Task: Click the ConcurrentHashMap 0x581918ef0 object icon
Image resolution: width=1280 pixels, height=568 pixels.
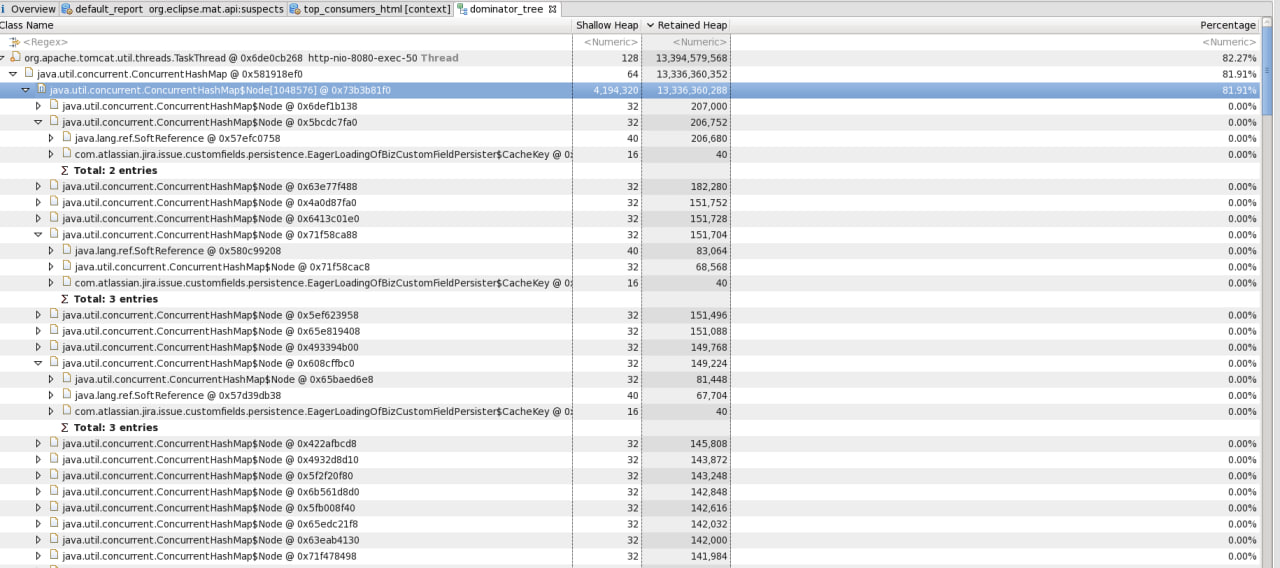Action: pos(29,74)
